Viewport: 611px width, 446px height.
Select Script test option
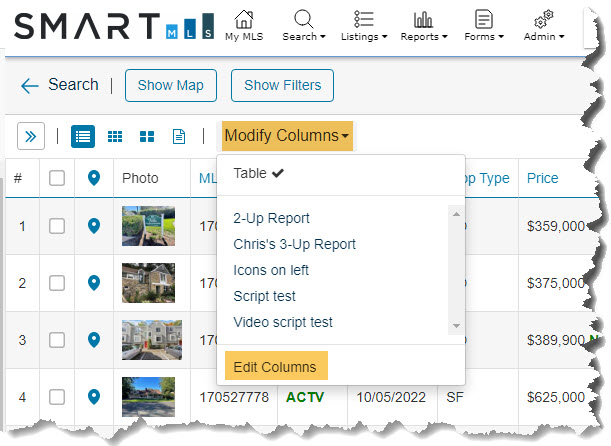[x=264, y=296]
